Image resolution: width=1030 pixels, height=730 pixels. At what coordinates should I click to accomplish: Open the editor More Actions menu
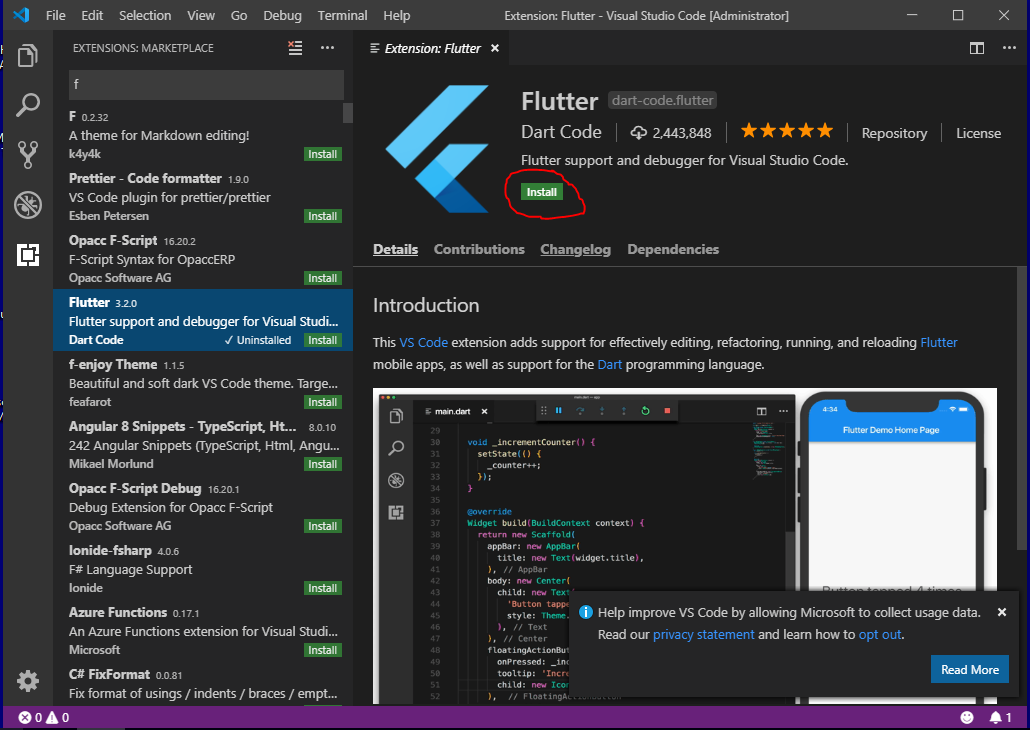1009,47
